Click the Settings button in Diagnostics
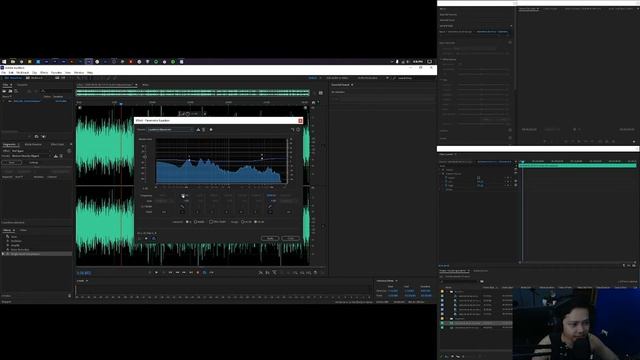Image resolution: width=640 pixels, height=360 pixels. click(x=33, y=162)
